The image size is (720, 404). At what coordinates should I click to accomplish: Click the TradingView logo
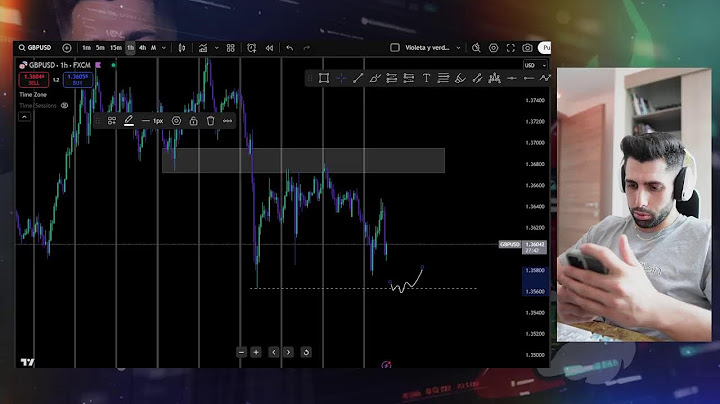[27, 362]
